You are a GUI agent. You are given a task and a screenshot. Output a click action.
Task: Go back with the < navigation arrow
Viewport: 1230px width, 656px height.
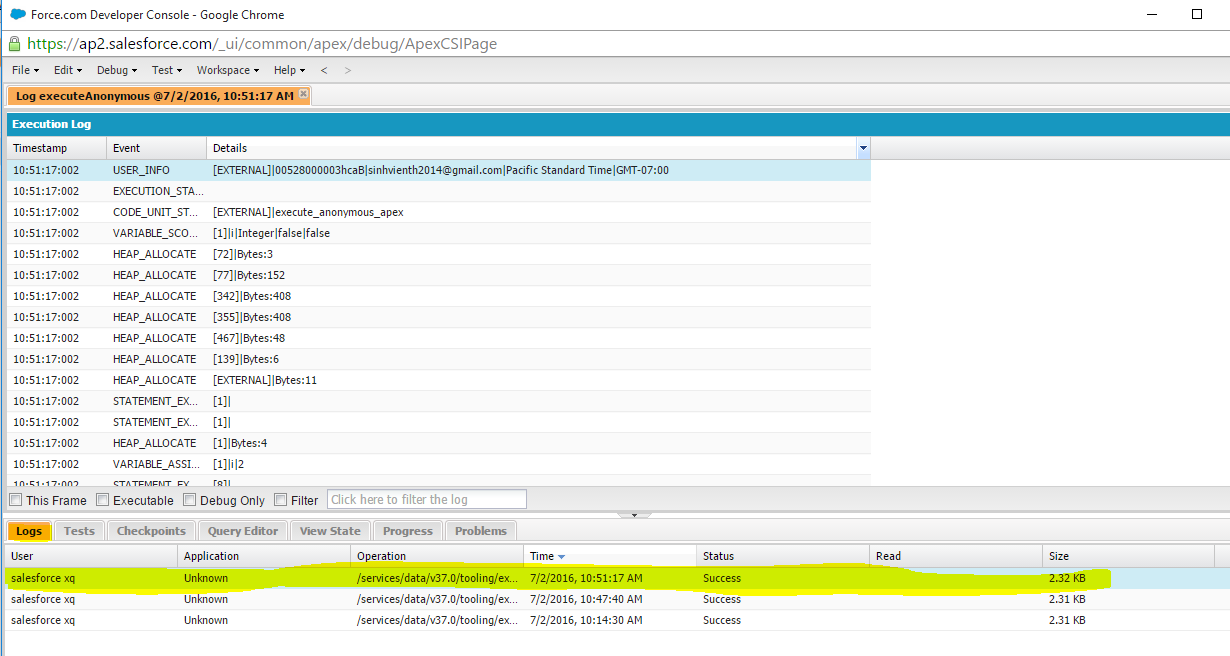click(x=324, y=70)
